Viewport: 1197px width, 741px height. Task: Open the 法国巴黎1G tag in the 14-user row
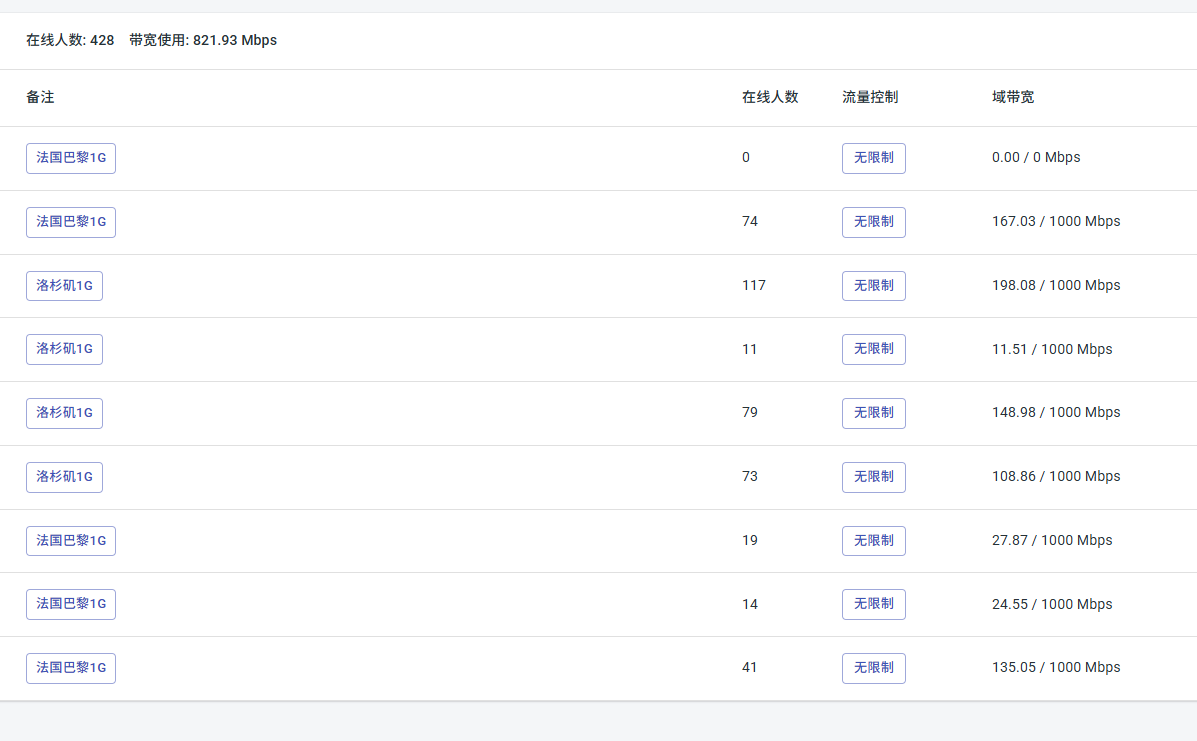71,604
